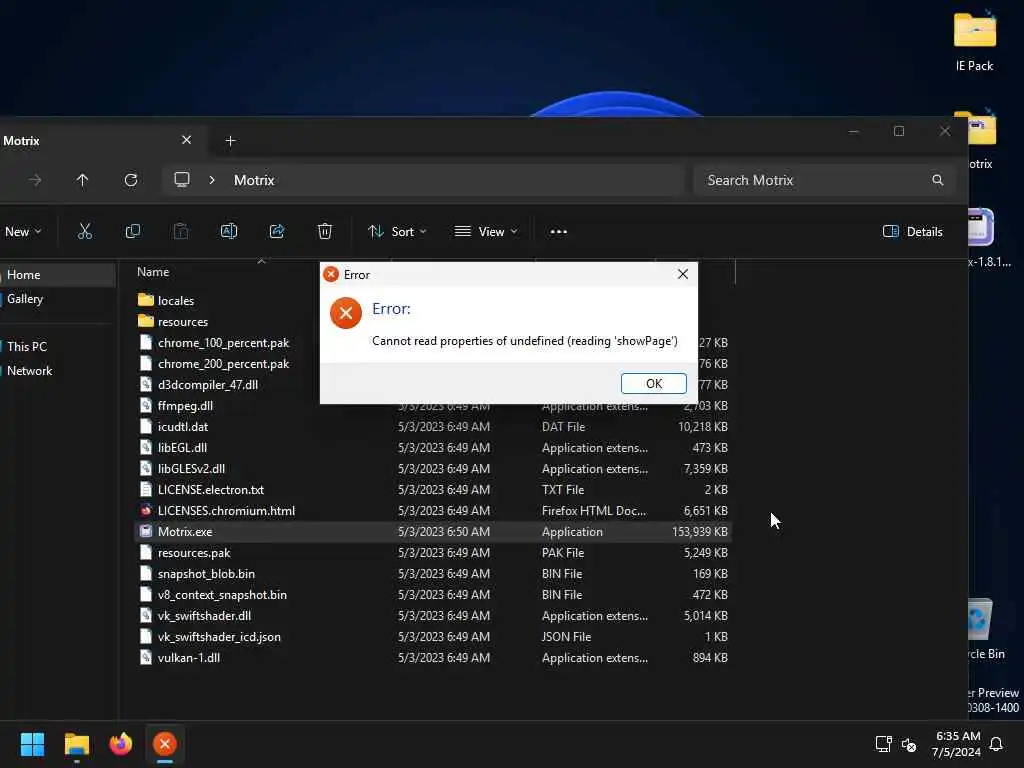Image resolution: width=1024 pixels, height=768 pixels.
Task: Click the Firefox icon of LICENSES.chromium.html
Action: [146, 510]
